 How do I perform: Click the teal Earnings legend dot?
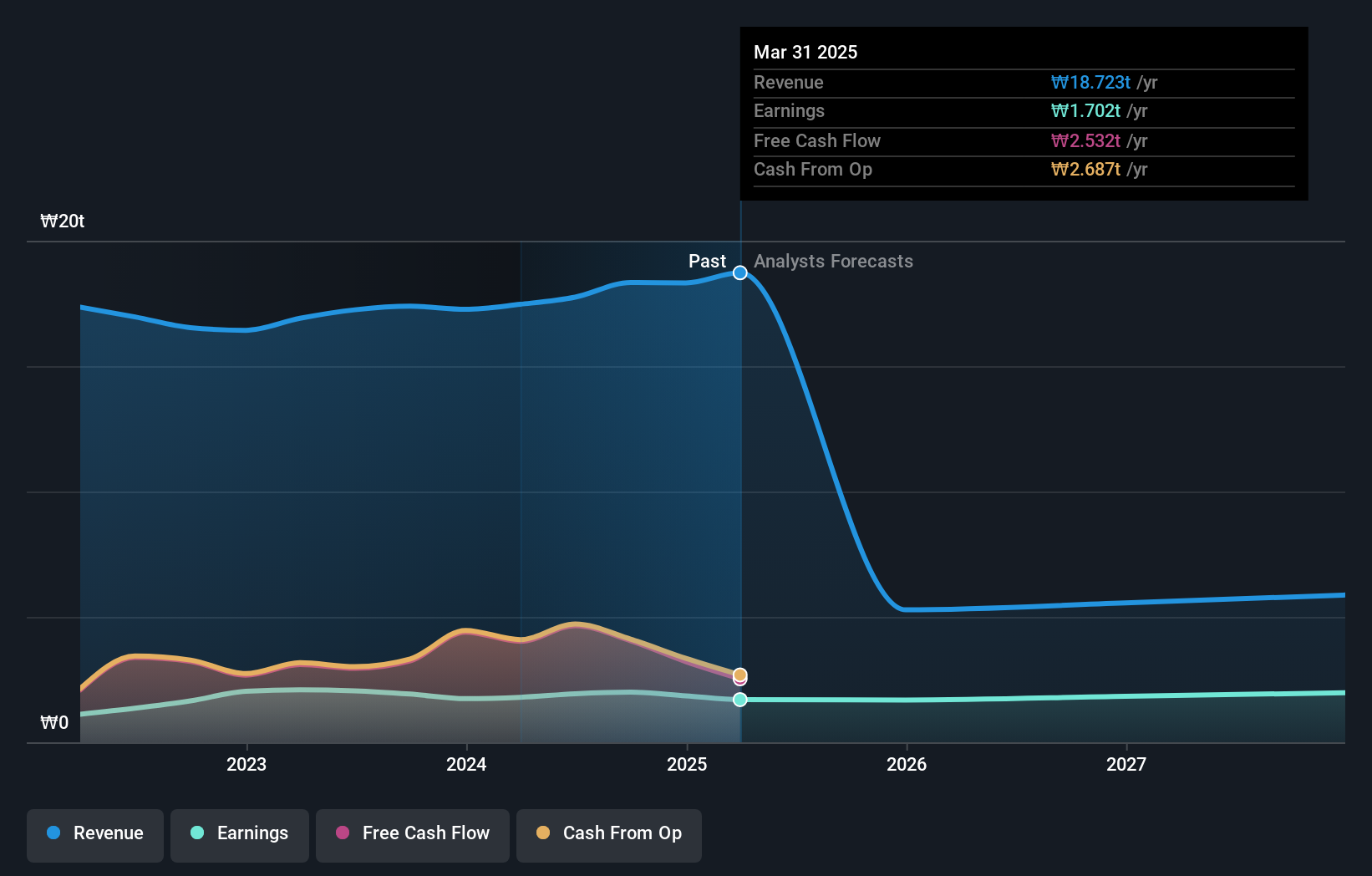[197, 833]
